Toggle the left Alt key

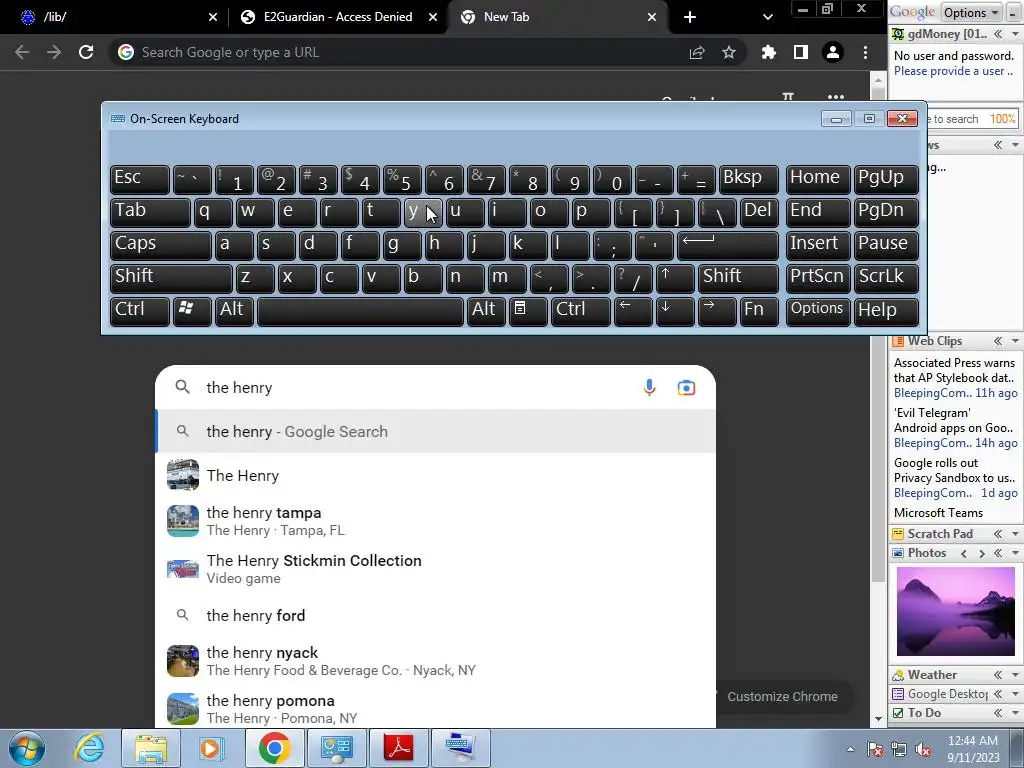tap(234, 312)
